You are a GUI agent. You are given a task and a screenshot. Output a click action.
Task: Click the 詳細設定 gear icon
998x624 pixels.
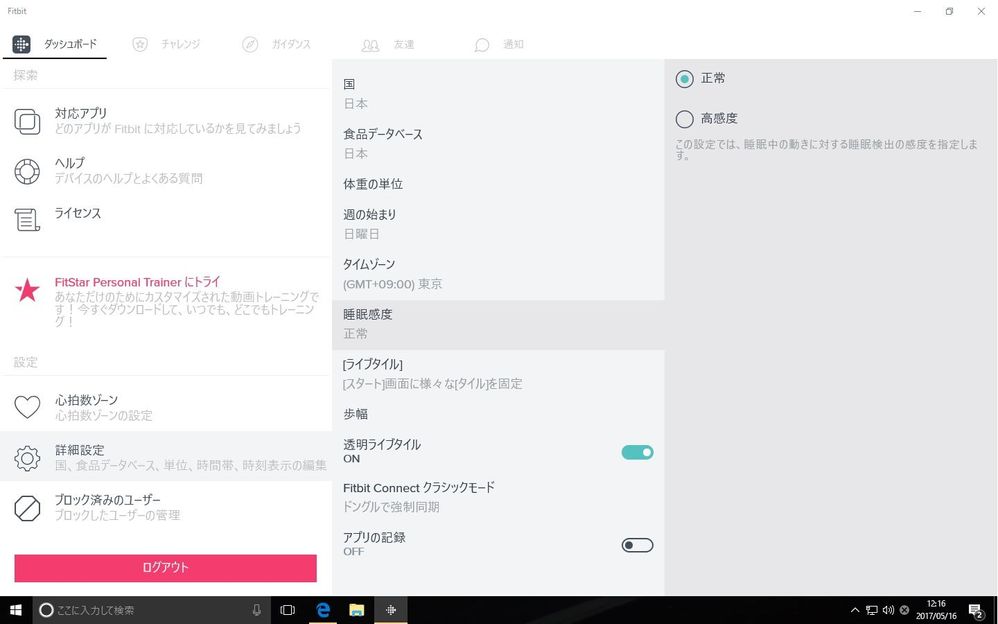pyautogui.click(x=27, y=458)
